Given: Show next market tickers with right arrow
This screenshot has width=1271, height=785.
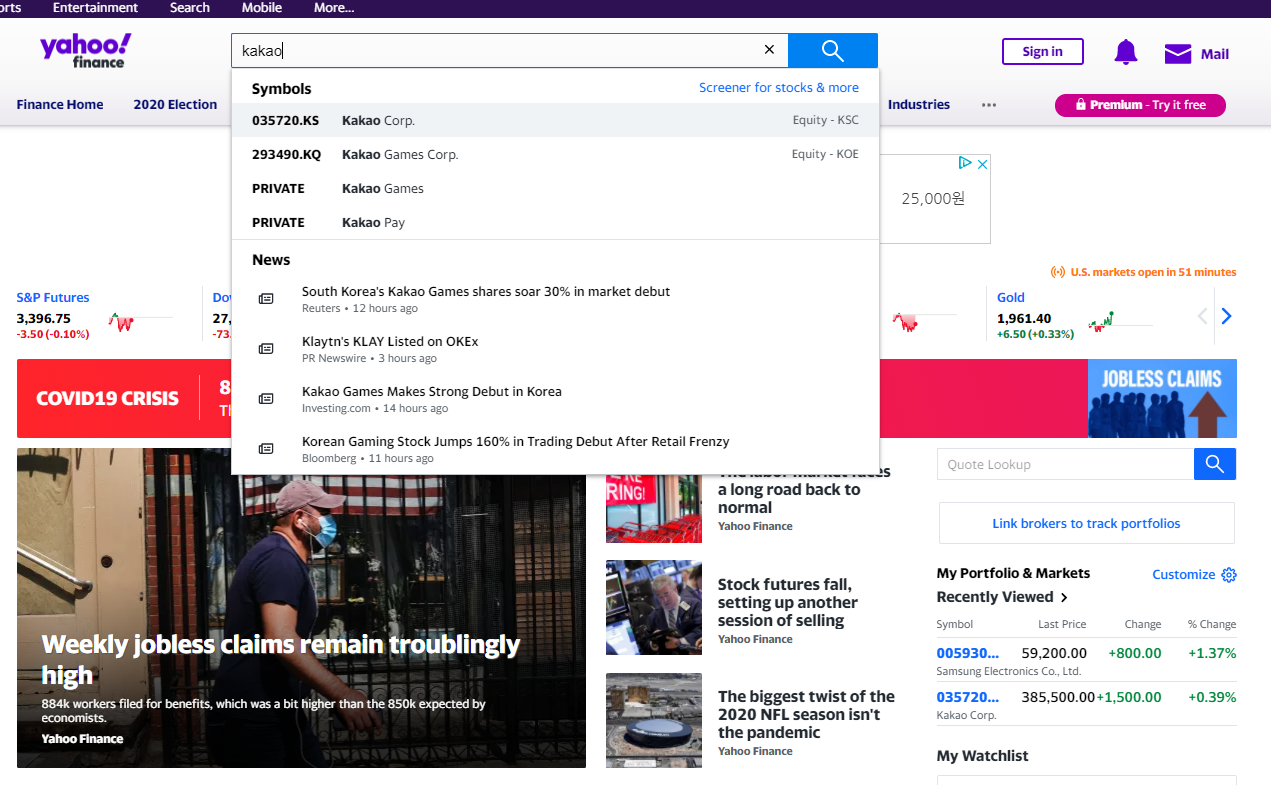Looking at the screenshot, I should [1227, 316].
